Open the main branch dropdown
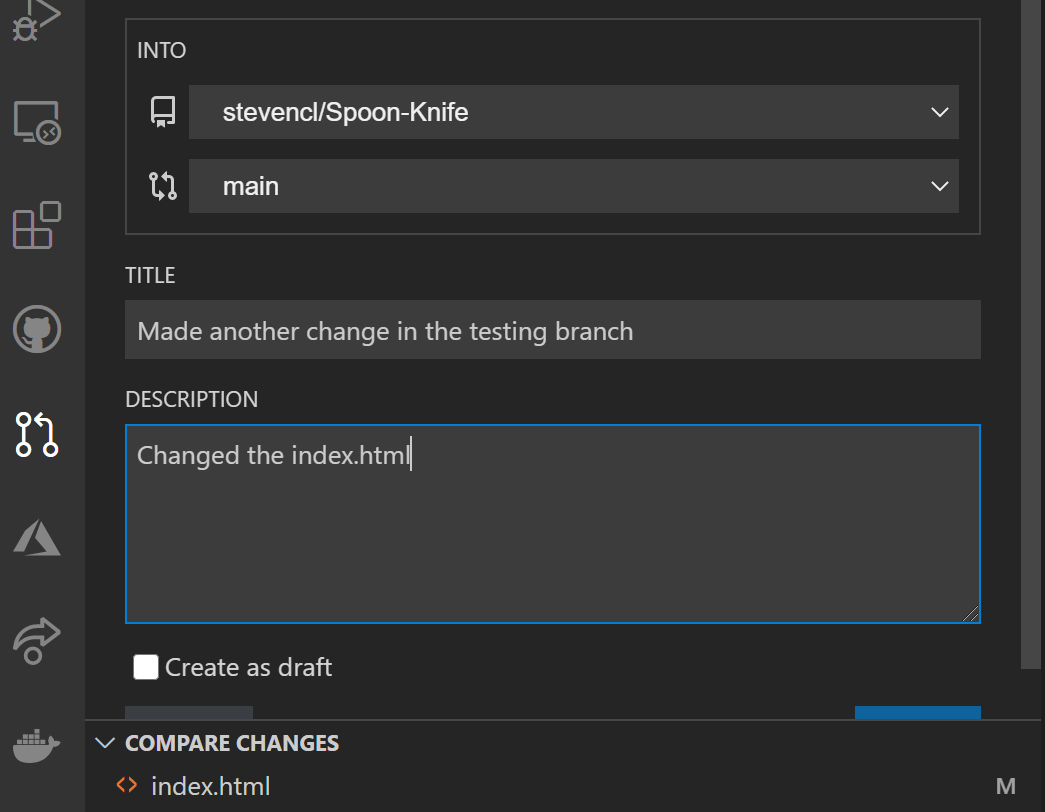 (x=574, y=186)
